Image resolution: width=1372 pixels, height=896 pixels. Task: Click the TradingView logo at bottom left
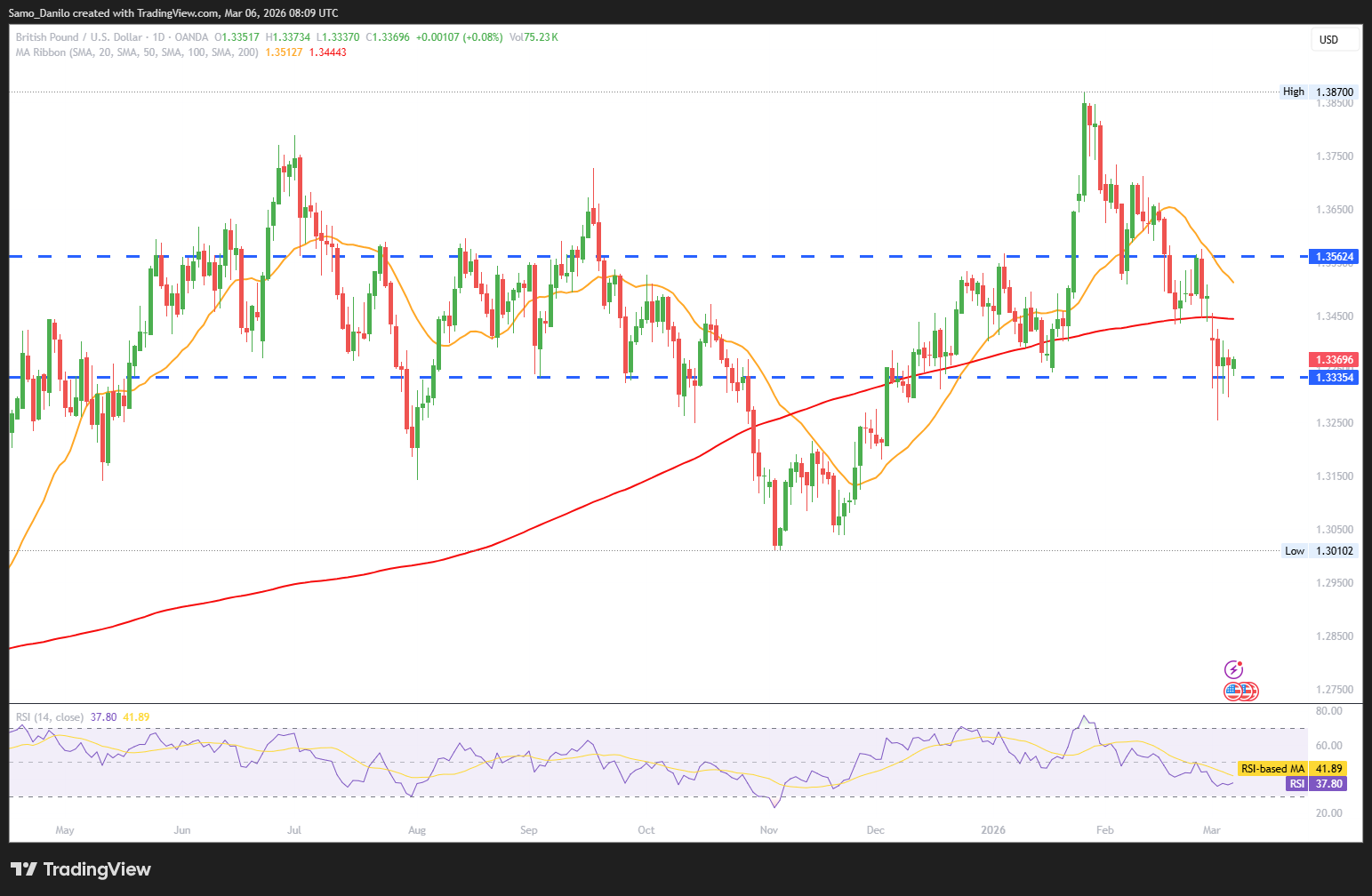(81, 869)
